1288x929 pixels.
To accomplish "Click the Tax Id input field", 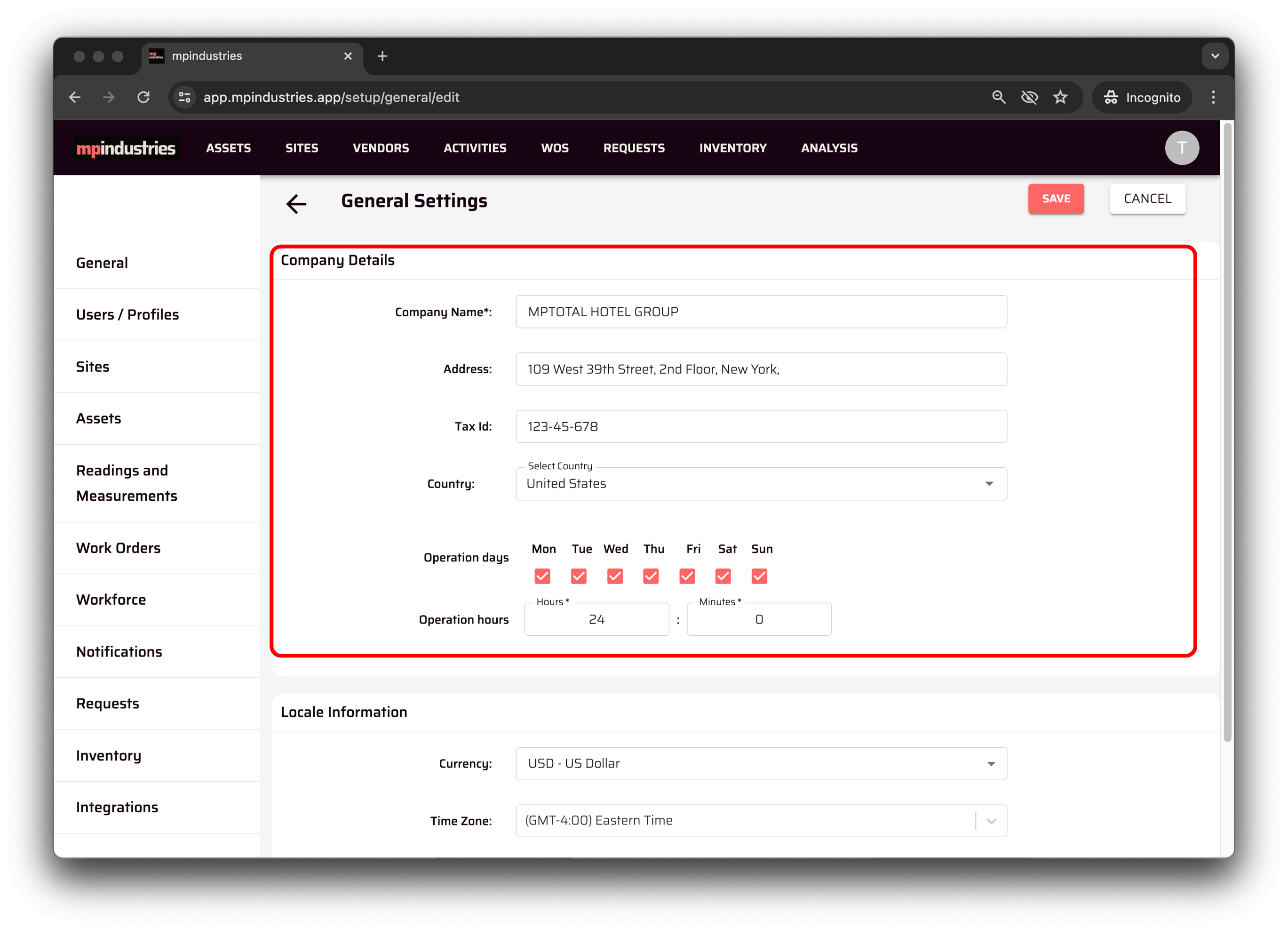I will [760, 426].
